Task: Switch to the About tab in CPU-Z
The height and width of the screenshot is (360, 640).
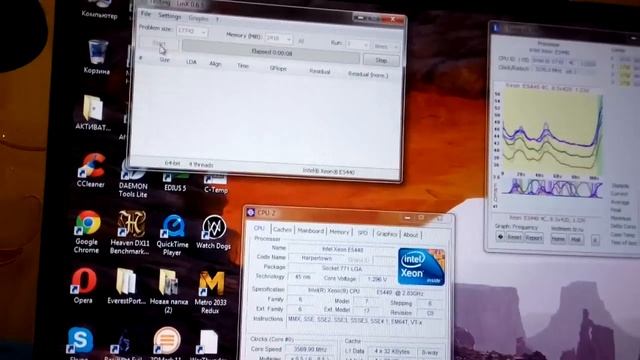Action: (411, 235)
